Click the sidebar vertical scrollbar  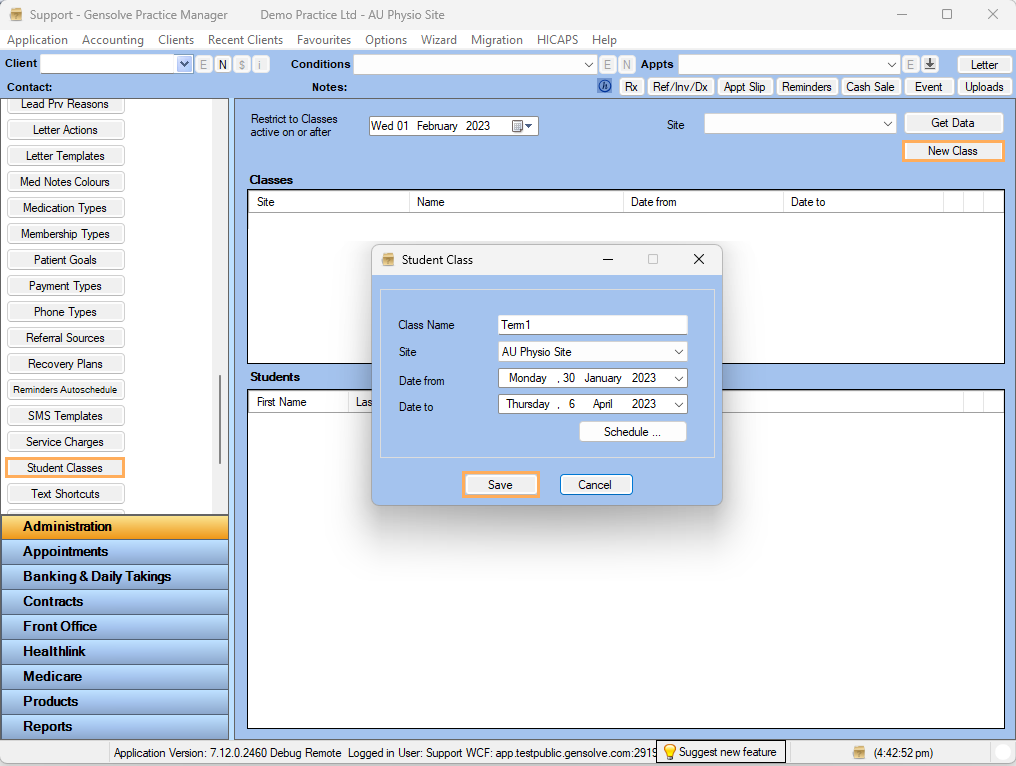[220, 419]
